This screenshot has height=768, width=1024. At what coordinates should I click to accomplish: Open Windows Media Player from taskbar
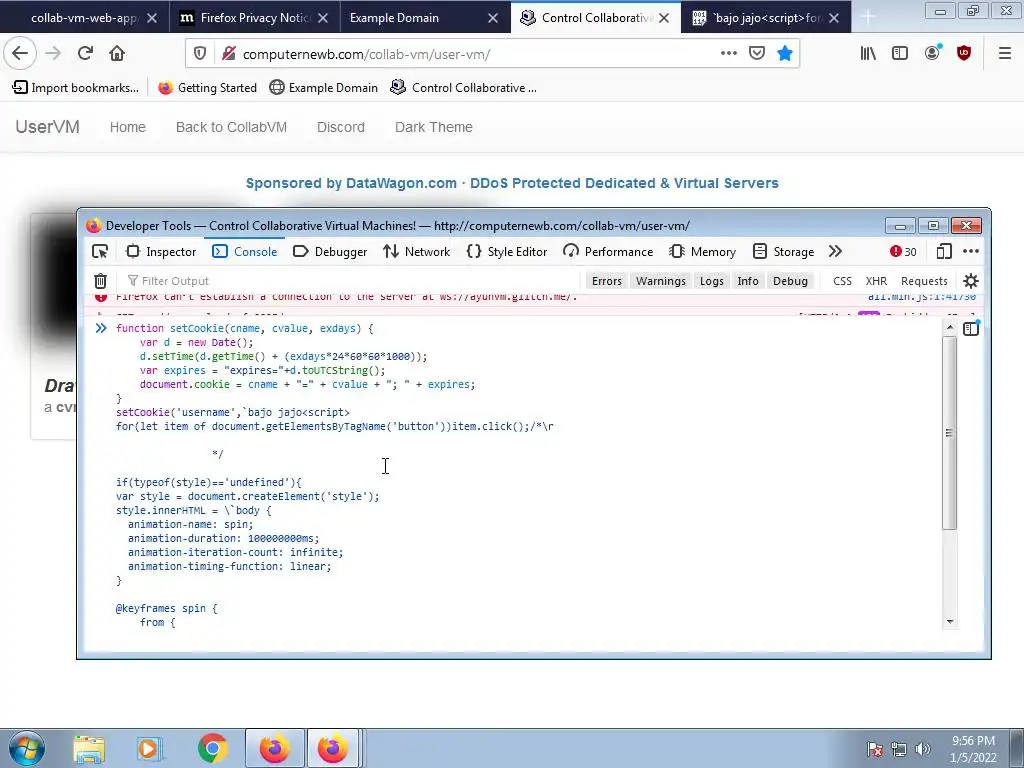(x=148, y=748)
